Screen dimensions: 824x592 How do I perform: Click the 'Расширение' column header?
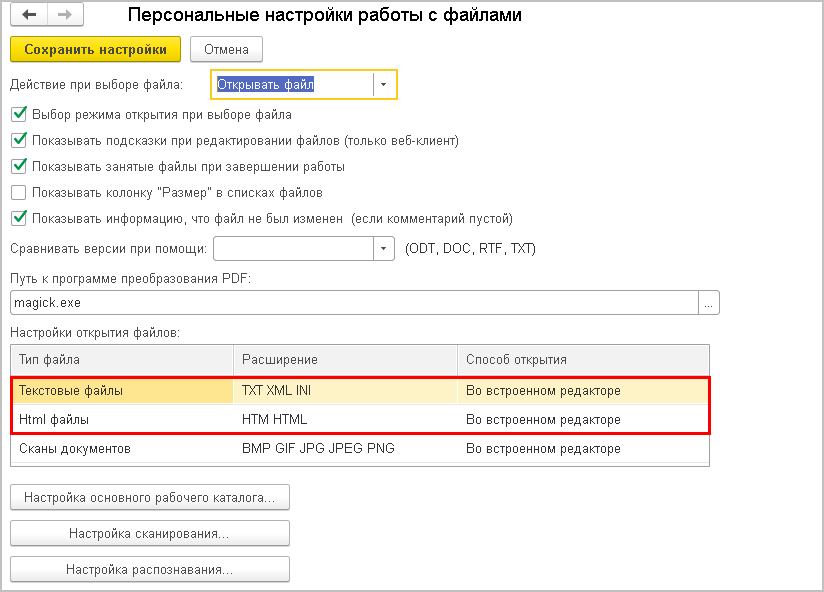[345, 359]
